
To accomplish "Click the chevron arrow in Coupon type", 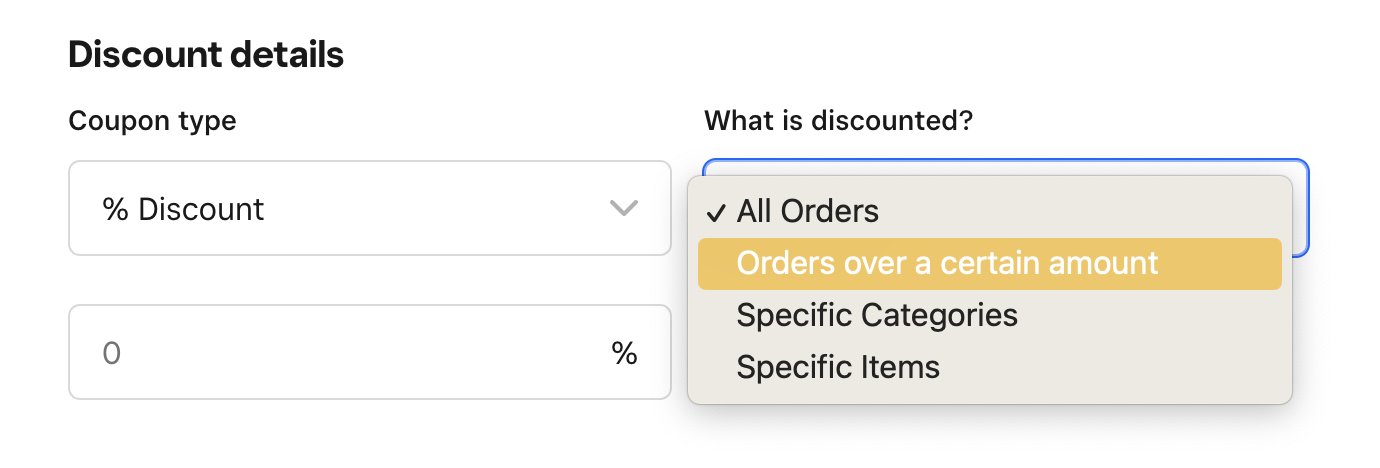I will [x=623, y=208].
